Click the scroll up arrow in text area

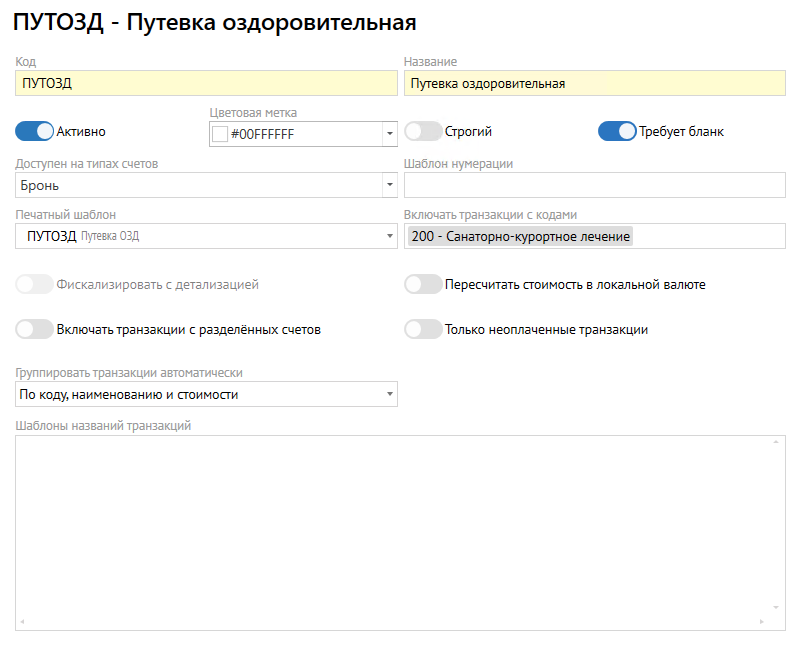(x=776, y=442)
